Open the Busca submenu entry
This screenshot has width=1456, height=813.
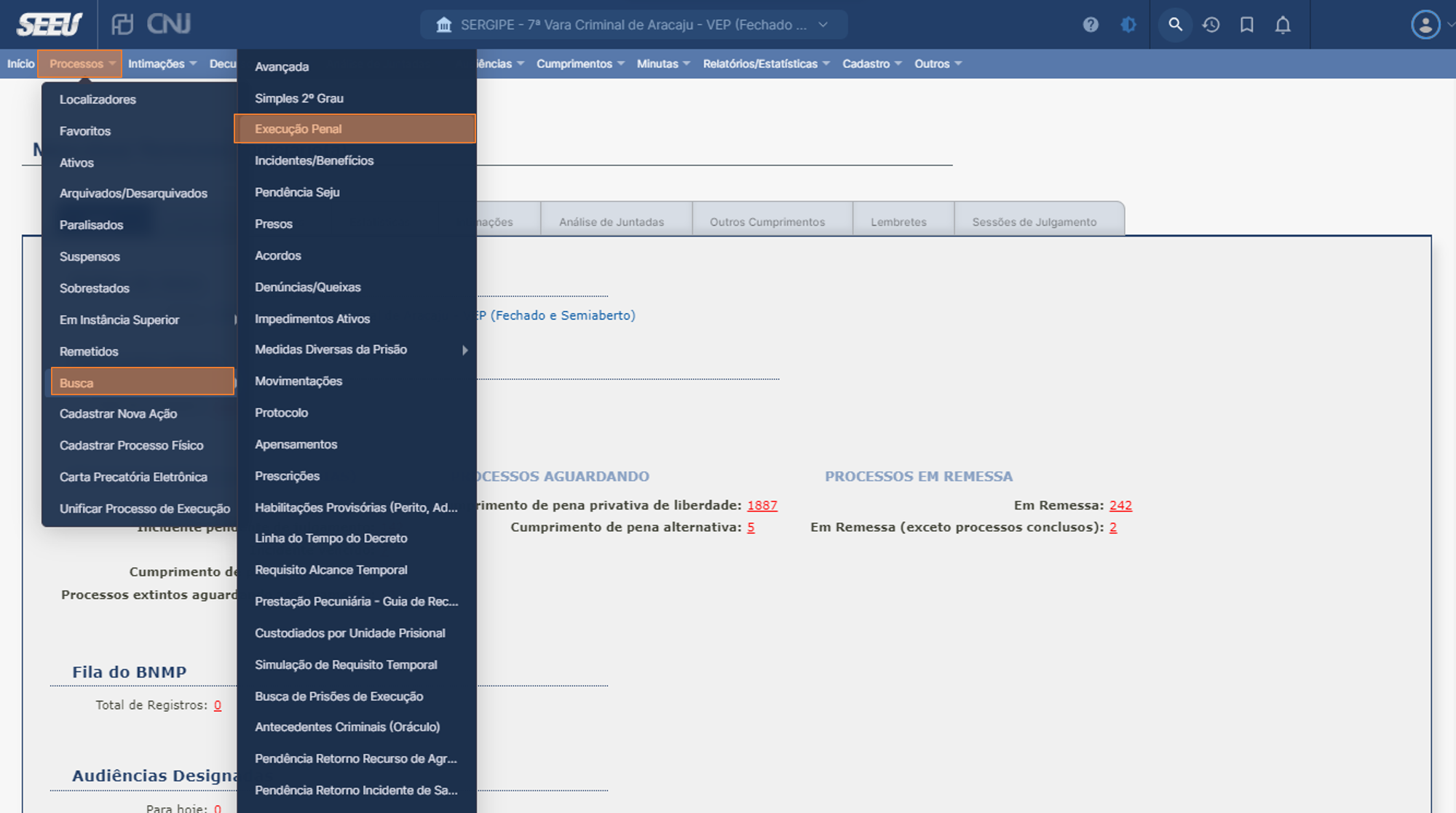coord(143,382)
